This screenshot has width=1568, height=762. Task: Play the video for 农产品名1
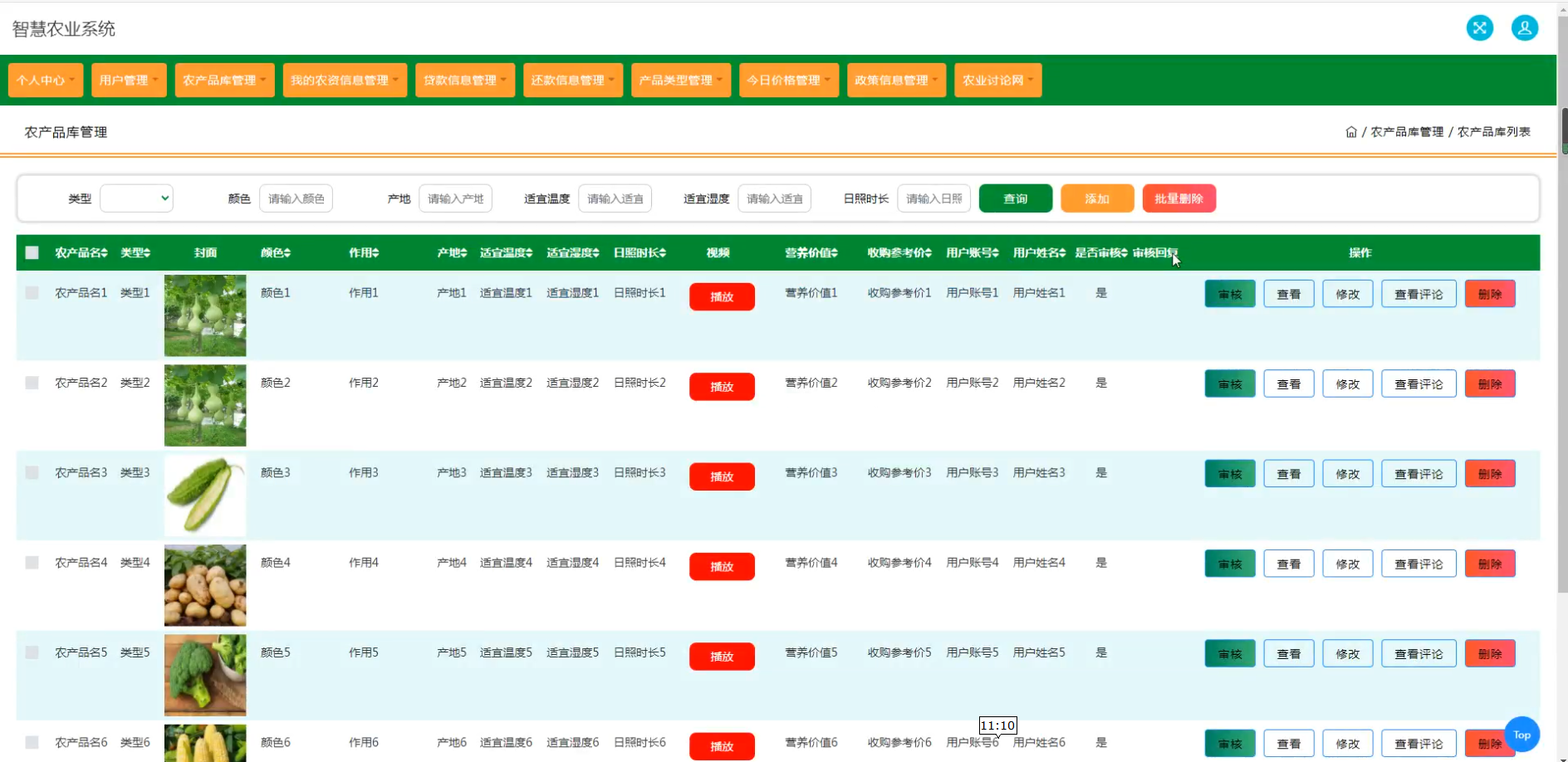click(722, 296)
